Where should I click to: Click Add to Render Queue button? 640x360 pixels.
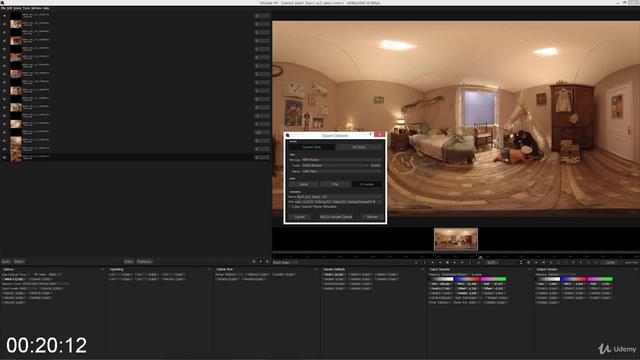pos(336,217)
